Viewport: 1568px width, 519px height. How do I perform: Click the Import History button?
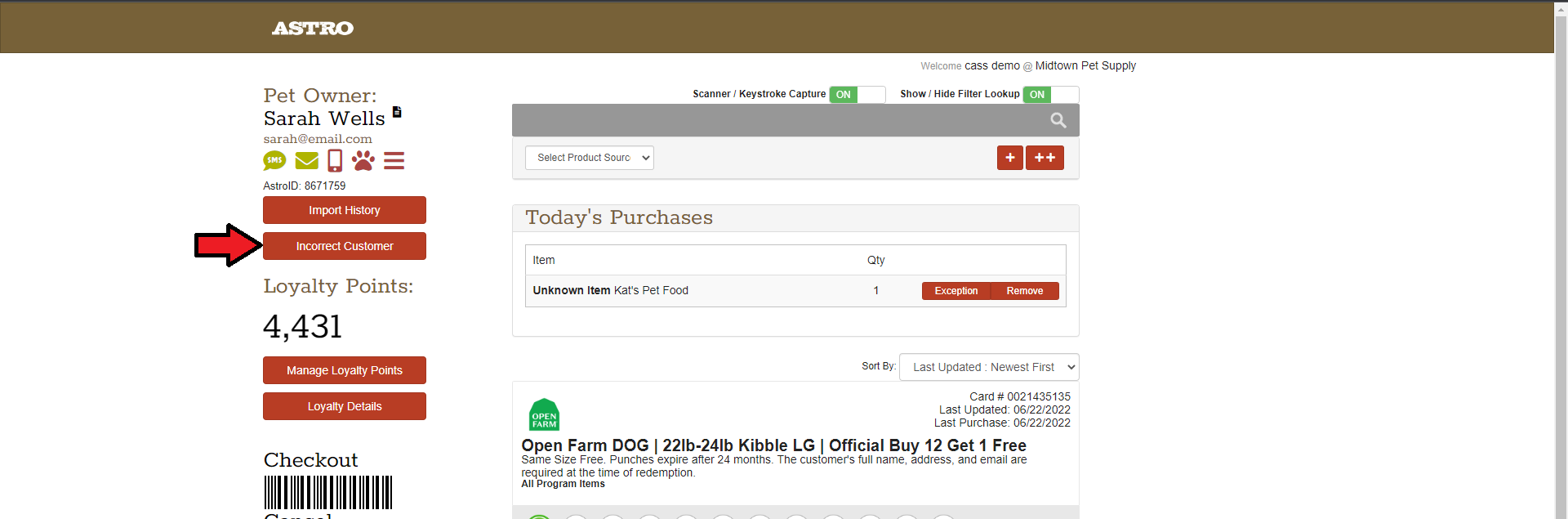pos(344,210)
